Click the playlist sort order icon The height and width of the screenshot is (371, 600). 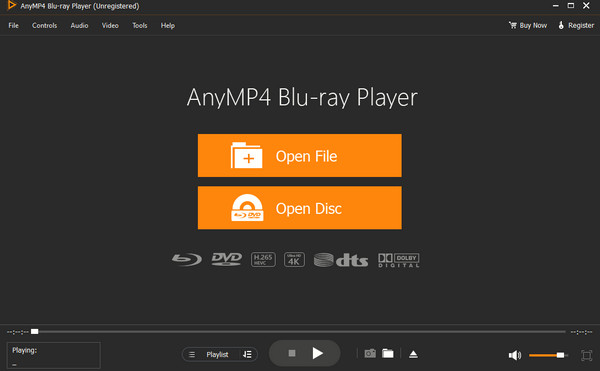point(247,355)
